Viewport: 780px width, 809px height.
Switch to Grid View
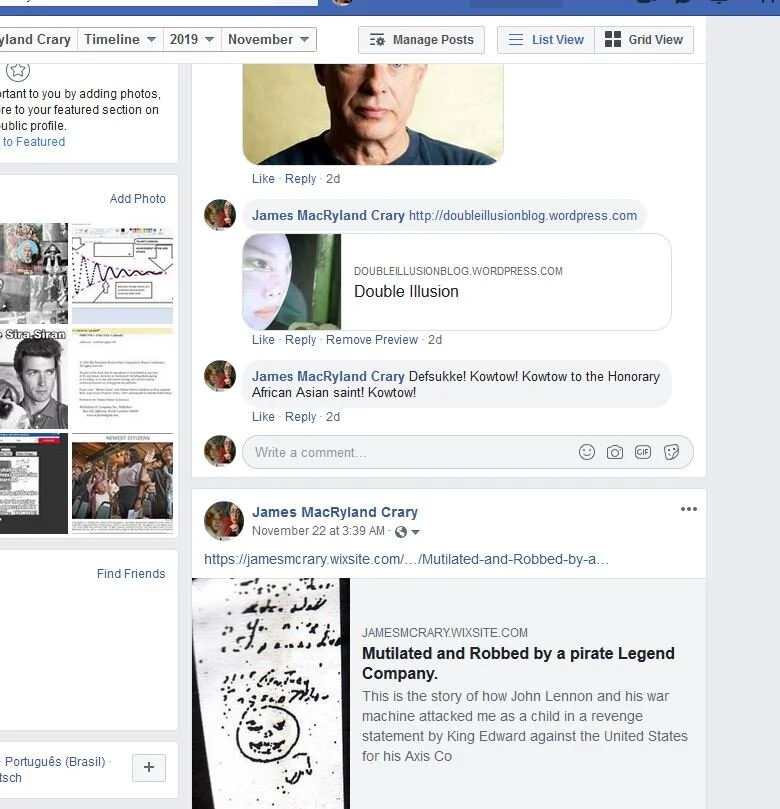point(644,40)
